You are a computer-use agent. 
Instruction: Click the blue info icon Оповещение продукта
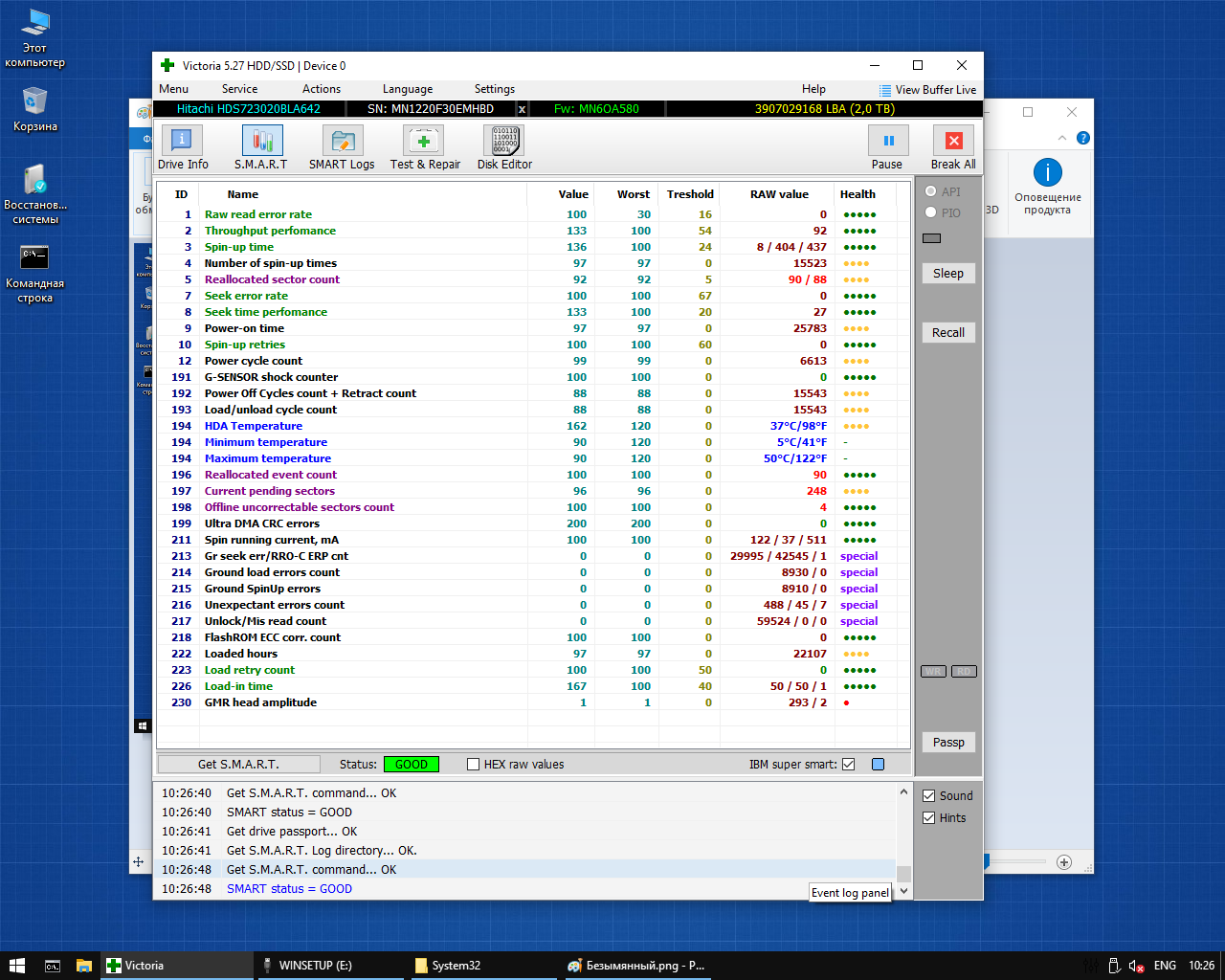tap(1048, 172)
